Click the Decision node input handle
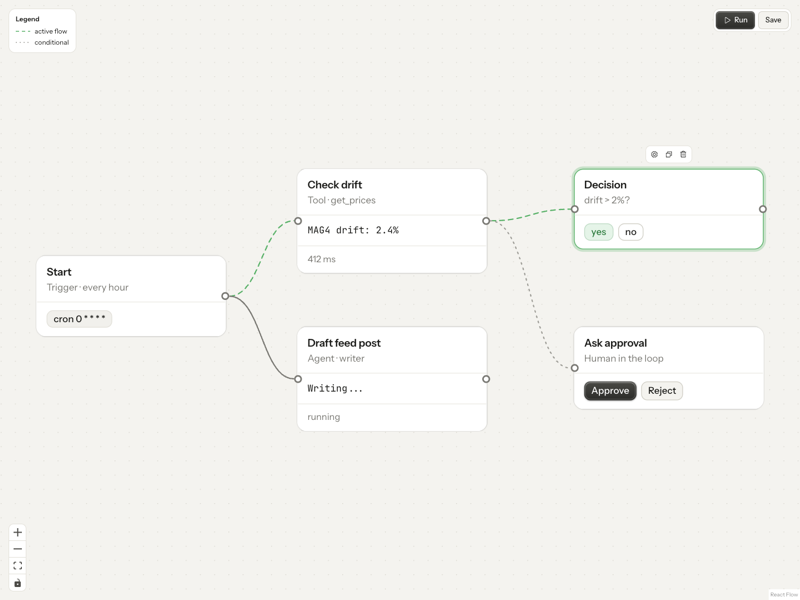 574,209
